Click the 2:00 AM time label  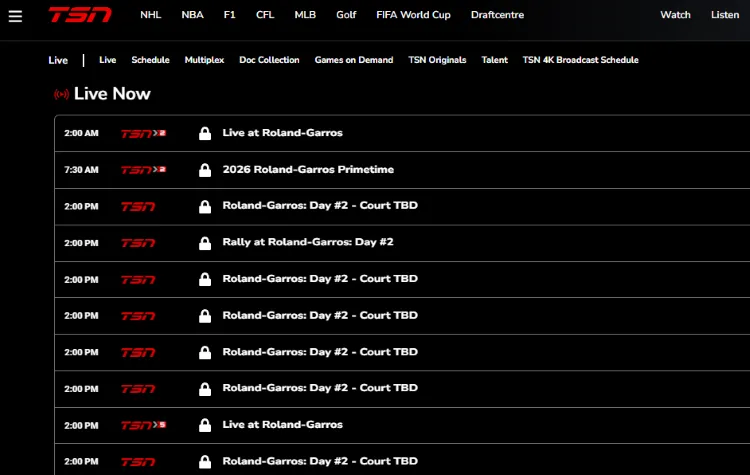(81, 133)
